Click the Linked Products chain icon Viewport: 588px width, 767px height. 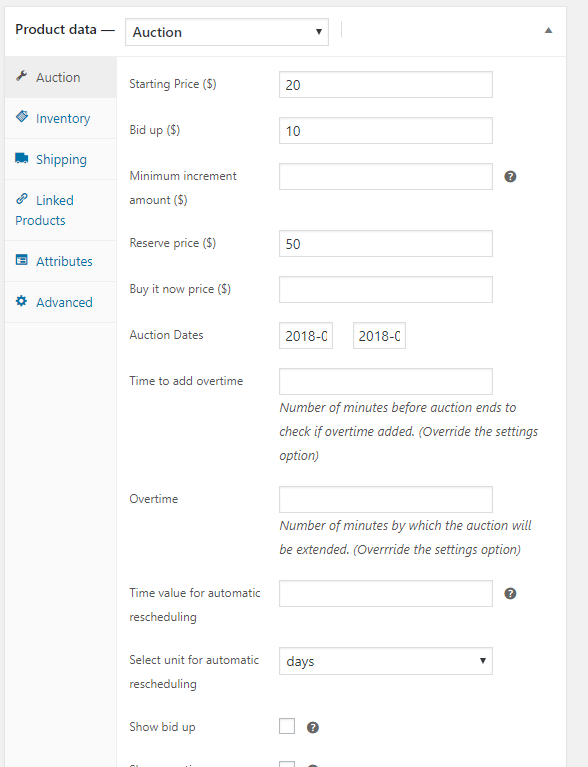coord(22,199)
